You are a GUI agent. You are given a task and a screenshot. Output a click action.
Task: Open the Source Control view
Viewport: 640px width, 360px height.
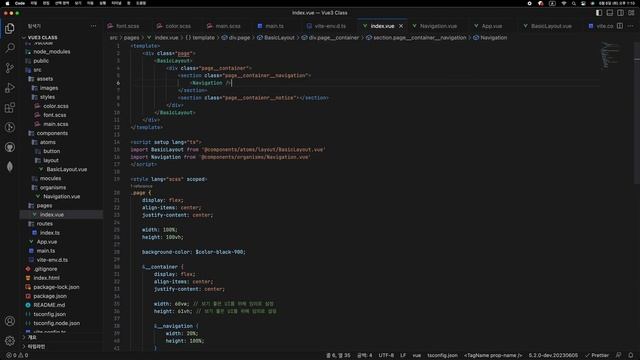pos(10,68)
